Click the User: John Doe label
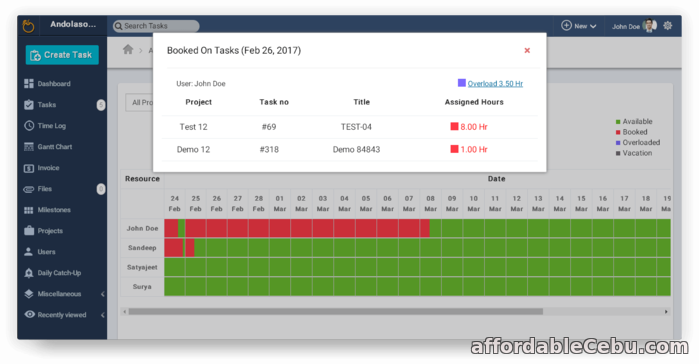 (x=201, y=84)
